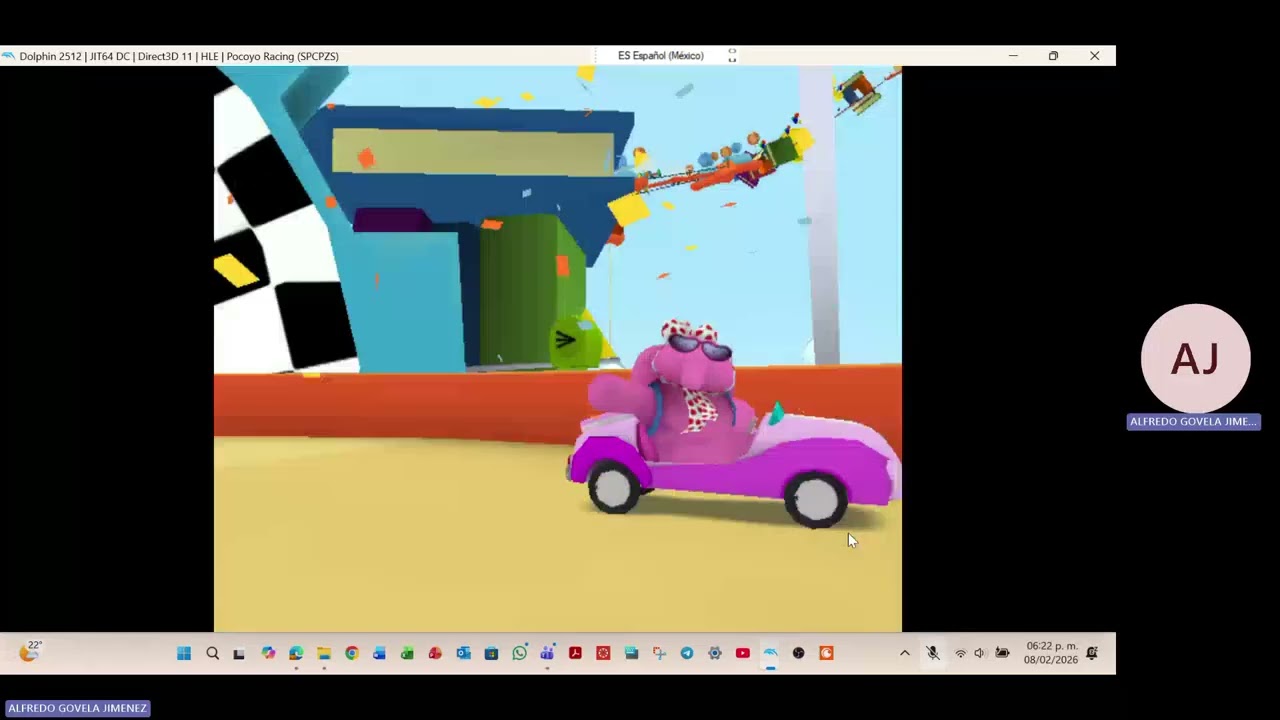Screen dimensions: 1280x720
Task: Open battery status tray icon
Action: [1002, 653]
